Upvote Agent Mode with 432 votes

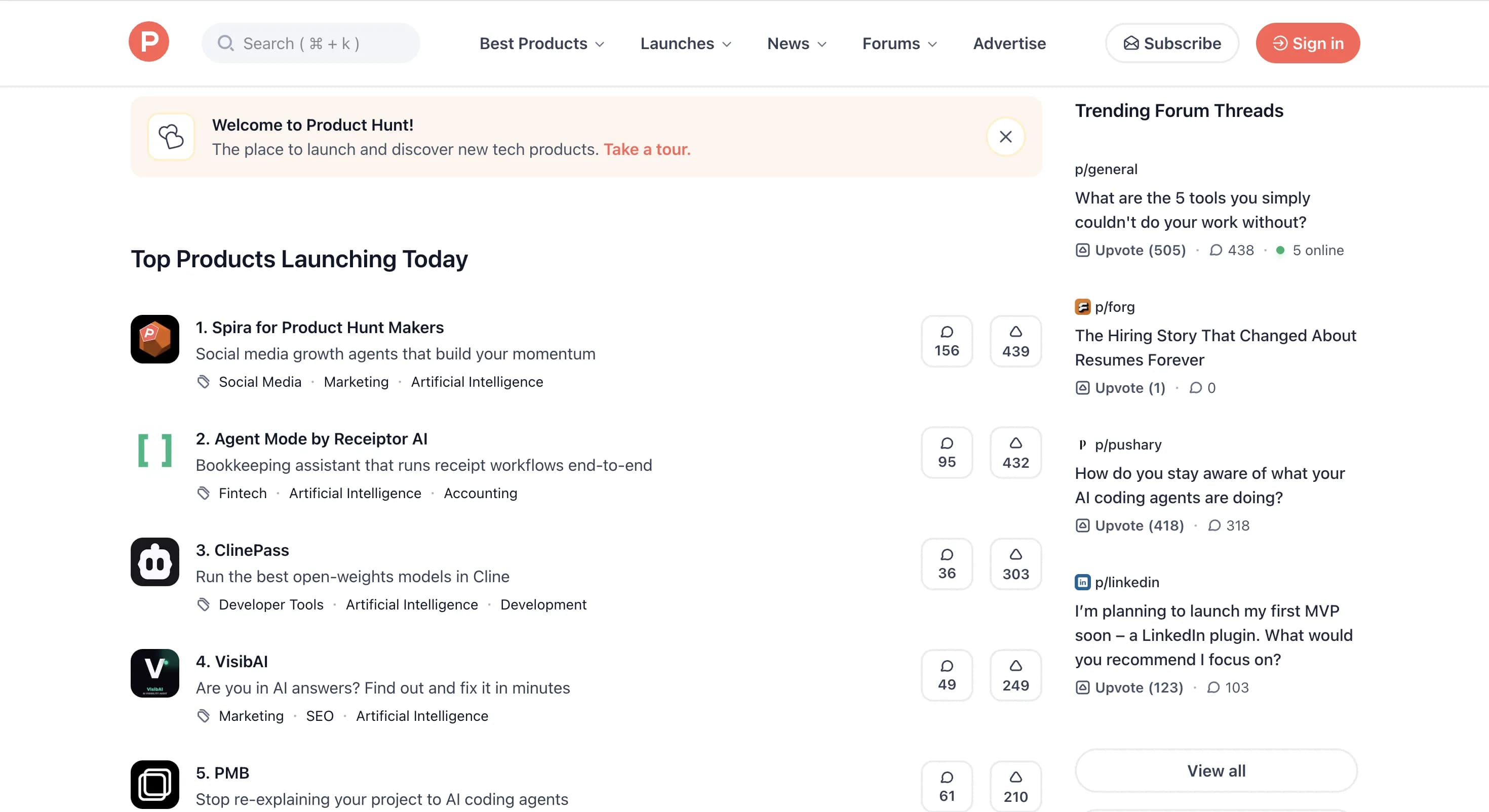click(1015, 453)
